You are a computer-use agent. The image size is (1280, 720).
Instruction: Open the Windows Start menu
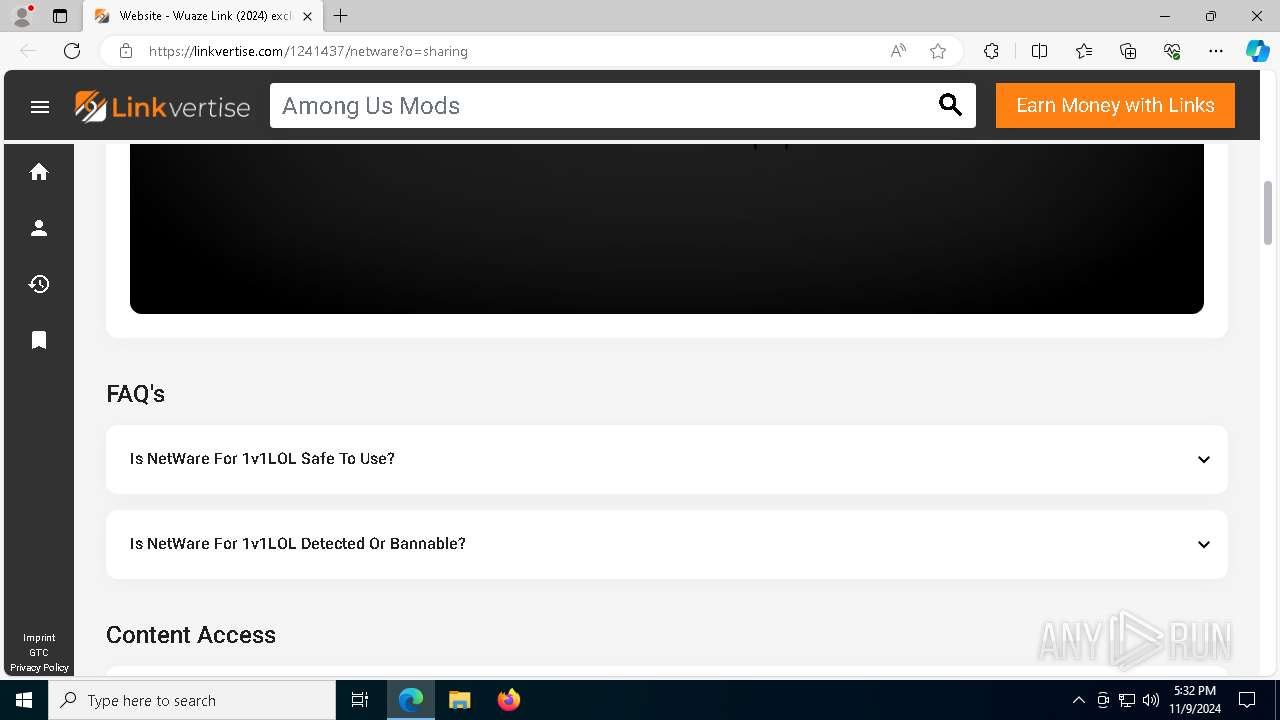click(x=24, y=700)
